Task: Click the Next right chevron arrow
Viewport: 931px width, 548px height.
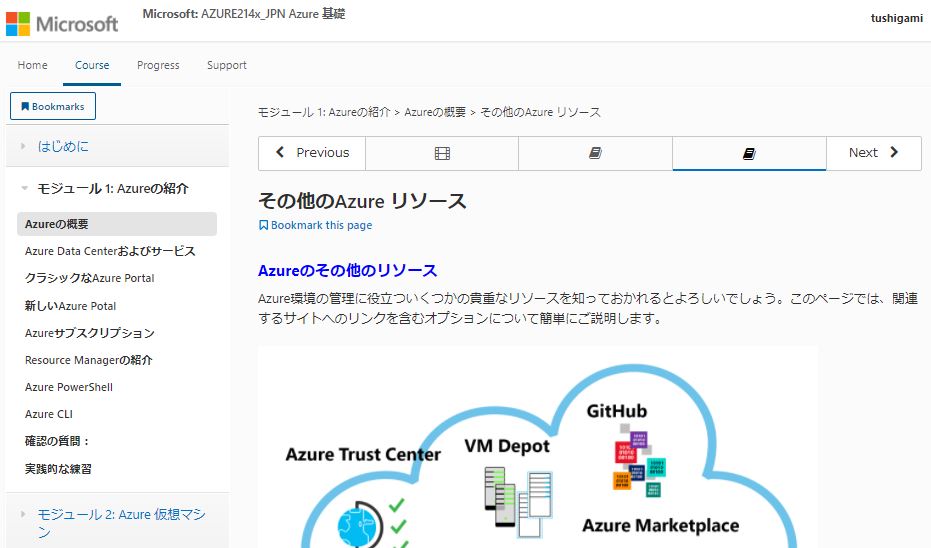Action: pos(894,152)
